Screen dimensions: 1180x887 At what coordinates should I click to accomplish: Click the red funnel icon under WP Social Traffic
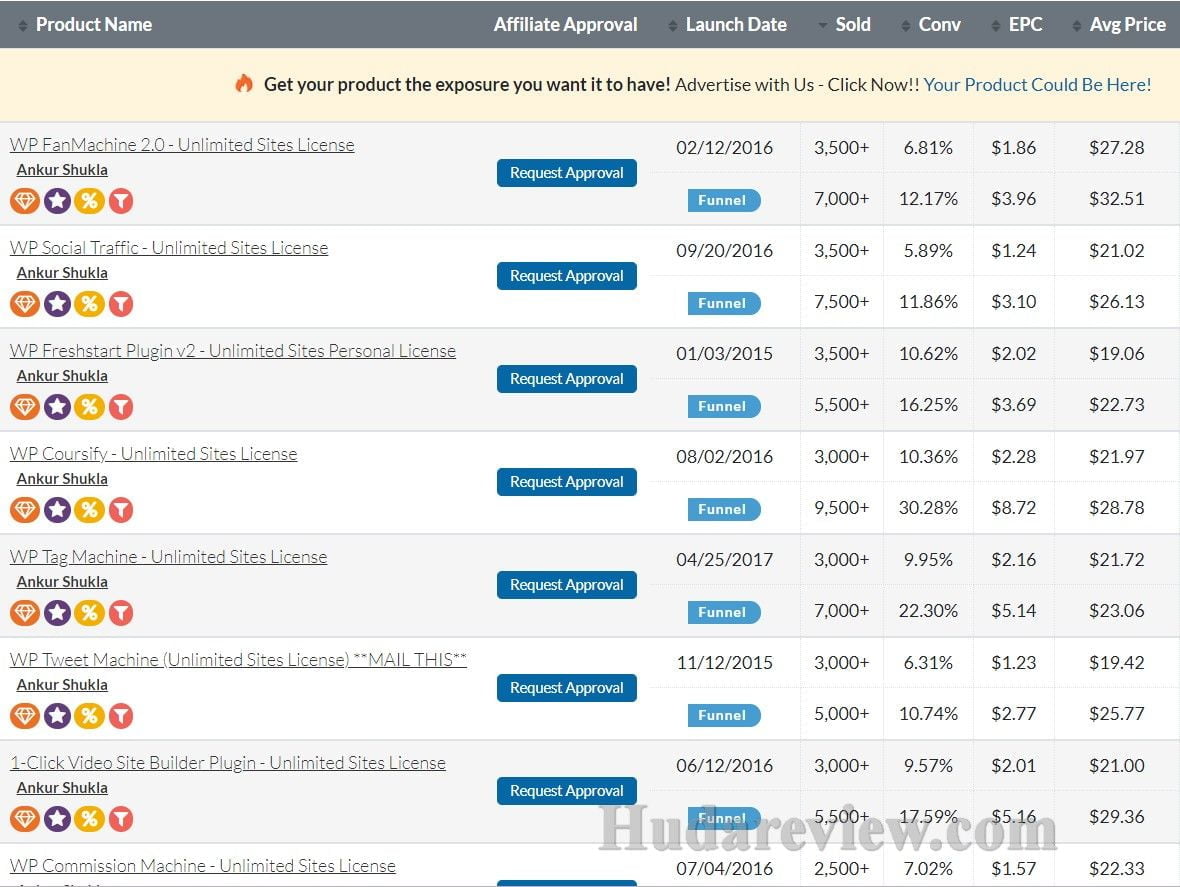120,304
